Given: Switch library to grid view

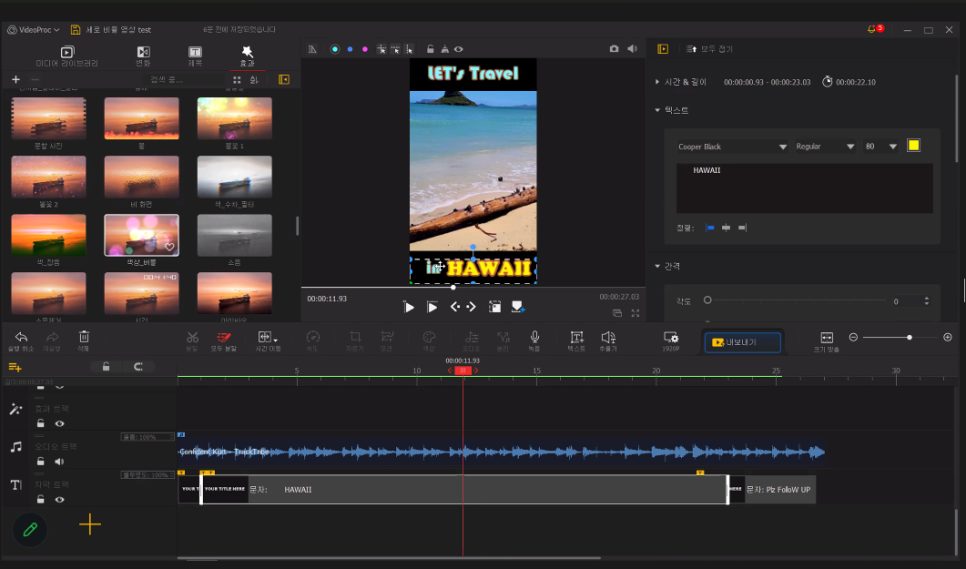Looking at the screenshot, I should pyautogui.click(x=237, y=80).
